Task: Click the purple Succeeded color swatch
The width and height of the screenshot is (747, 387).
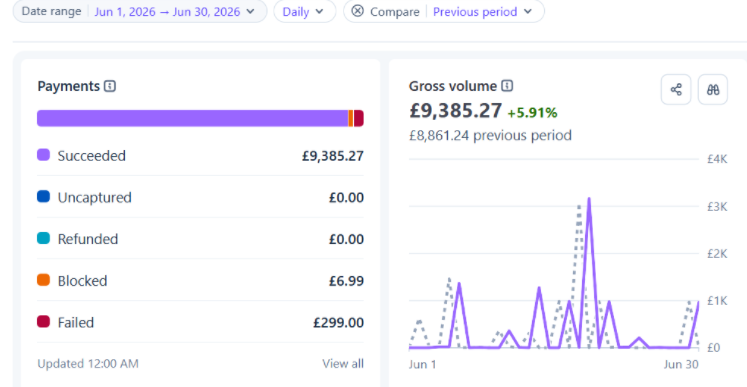Action: coord(43,155)
